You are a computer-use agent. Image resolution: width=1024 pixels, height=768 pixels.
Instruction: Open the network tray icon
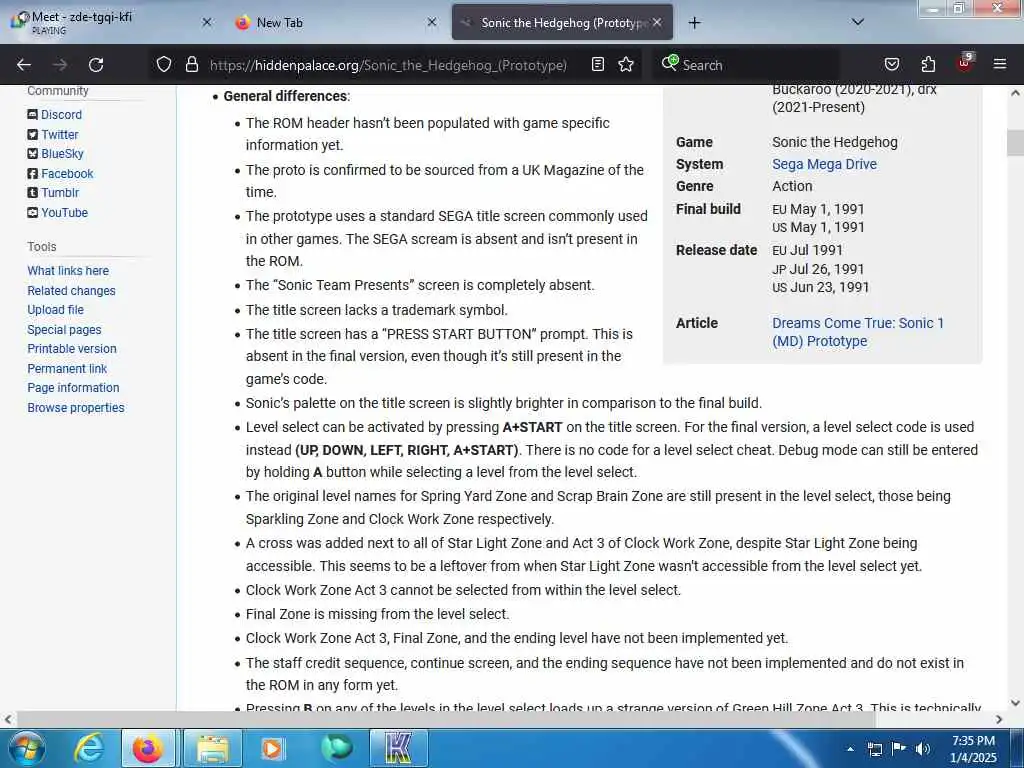(x=875, y=749)
